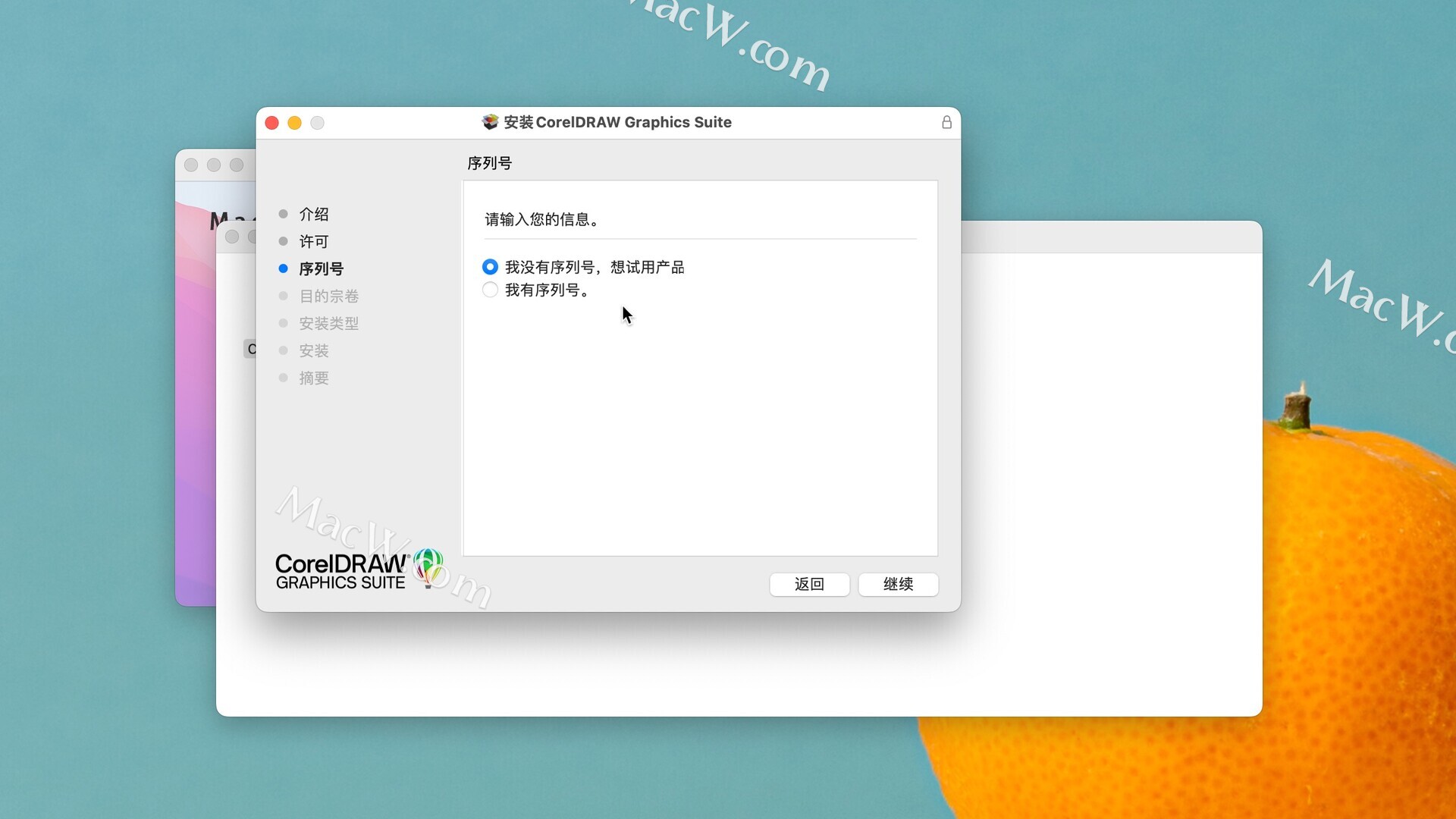
Task: Select the 我有序列号 radio button
Action: click(x=490, y=290)
